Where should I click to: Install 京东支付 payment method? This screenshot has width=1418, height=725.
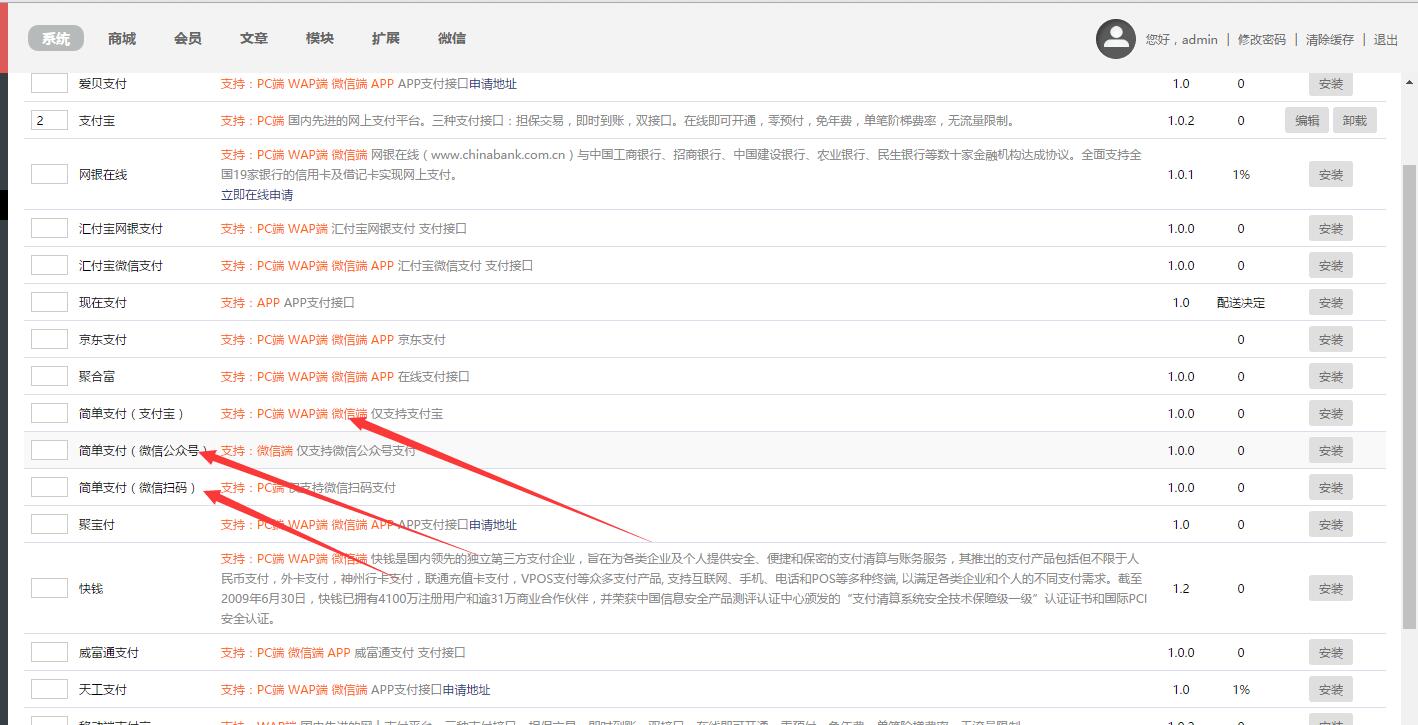click(x=1330, y=340)
